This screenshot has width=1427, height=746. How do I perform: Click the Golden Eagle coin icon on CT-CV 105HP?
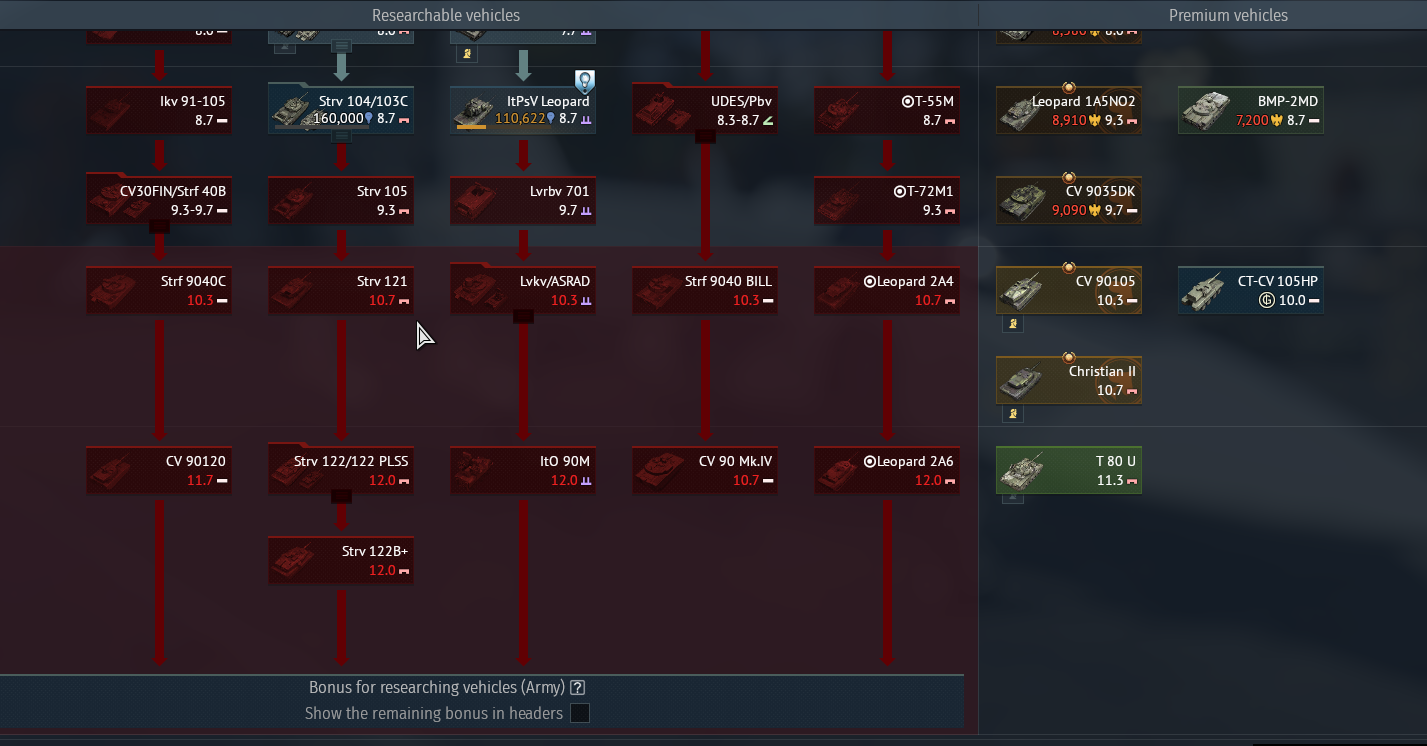(x=1266, y=300)
